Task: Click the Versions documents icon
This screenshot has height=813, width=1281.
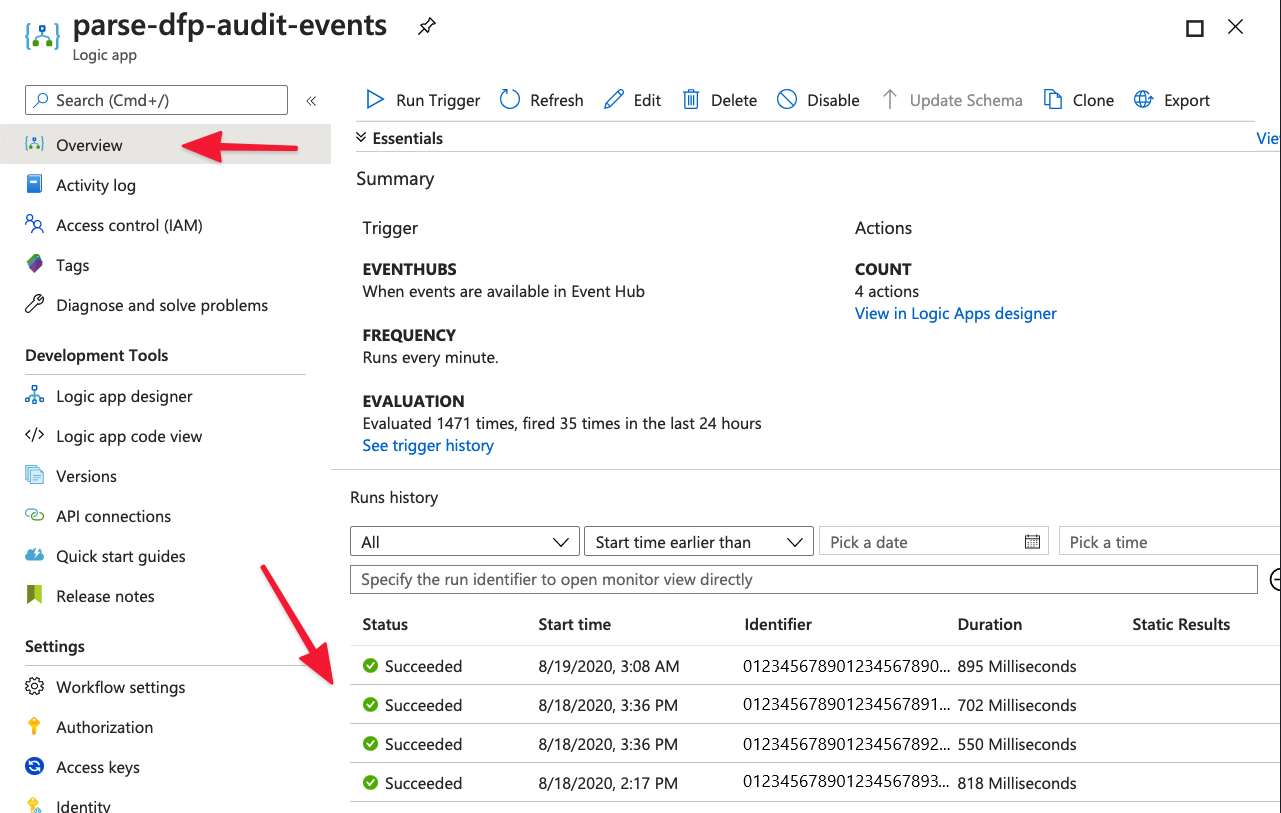Action: coord(35,475)
